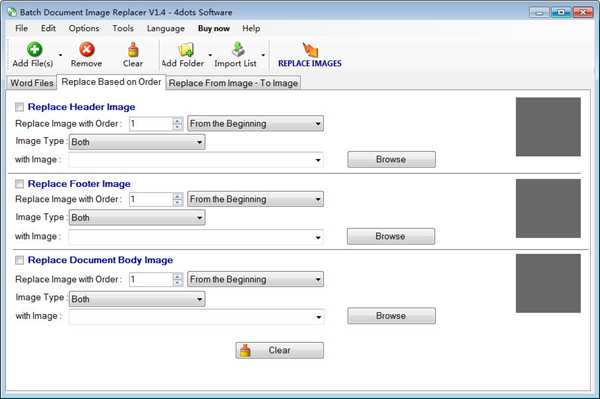Enable the Replace Footer Image checkbox
The height and width of the screenshot is (399, 600).
(x=19, y=184)
